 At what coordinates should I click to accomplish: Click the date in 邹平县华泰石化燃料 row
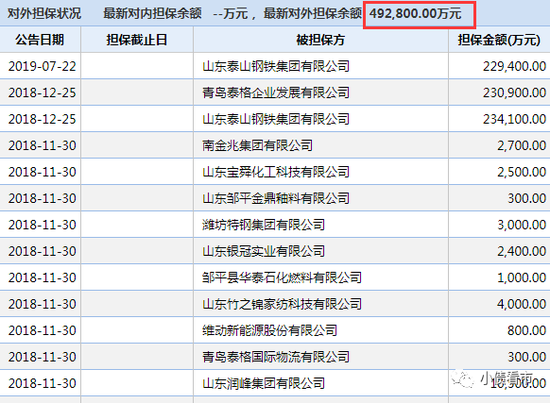point(42,278)
